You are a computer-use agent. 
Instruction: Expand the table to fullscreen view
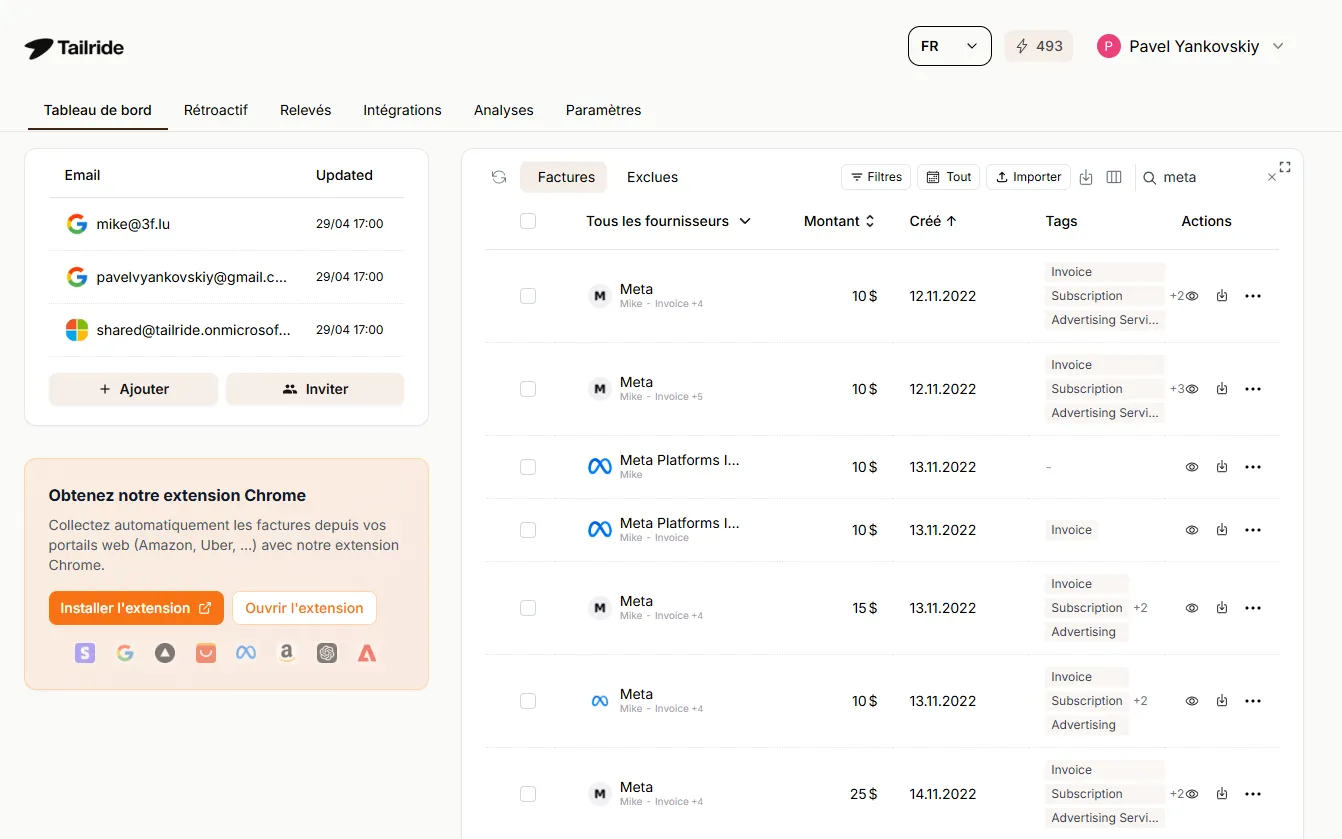[1284, 166]
